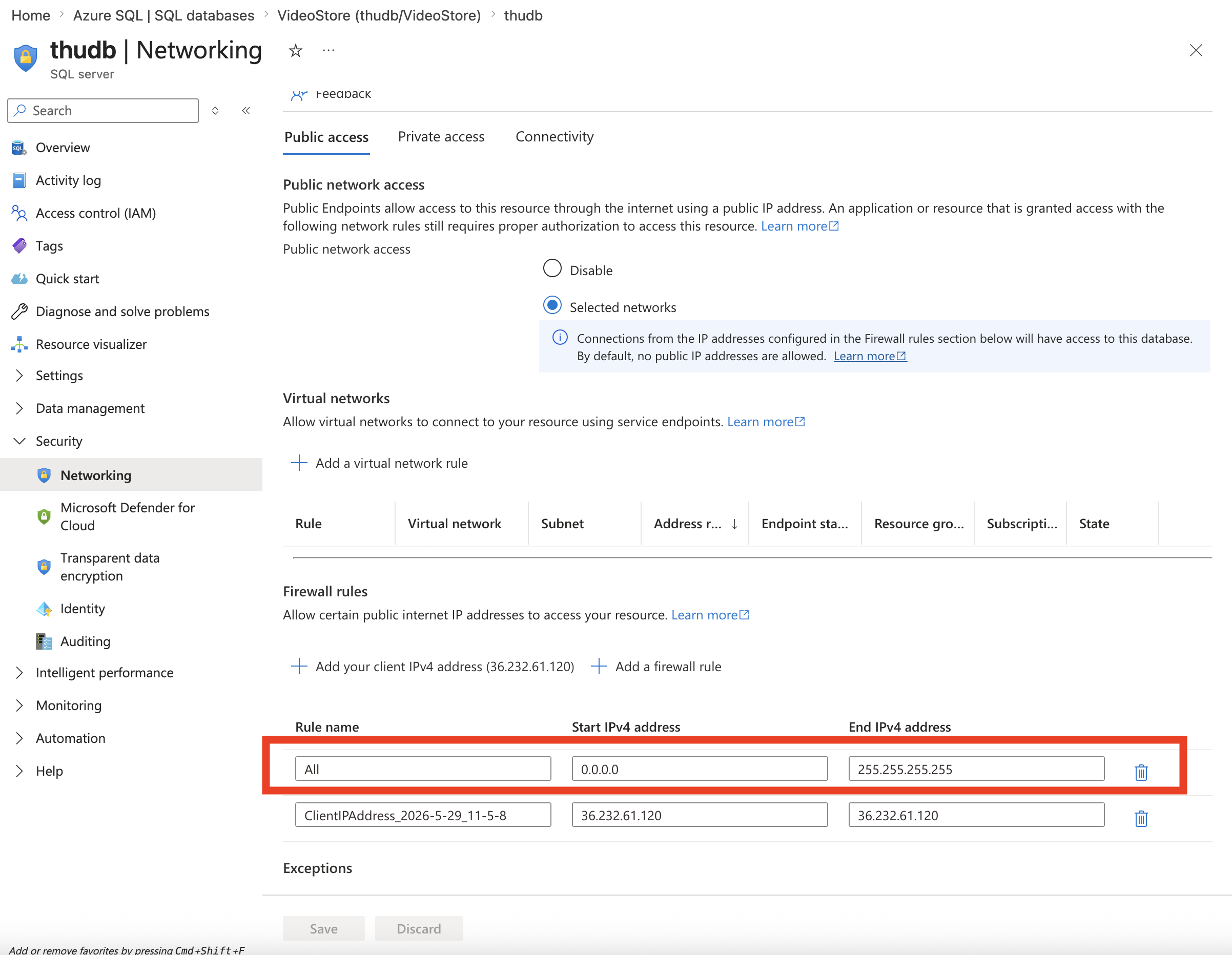Click the sidebar Search field

pos(103,111)
